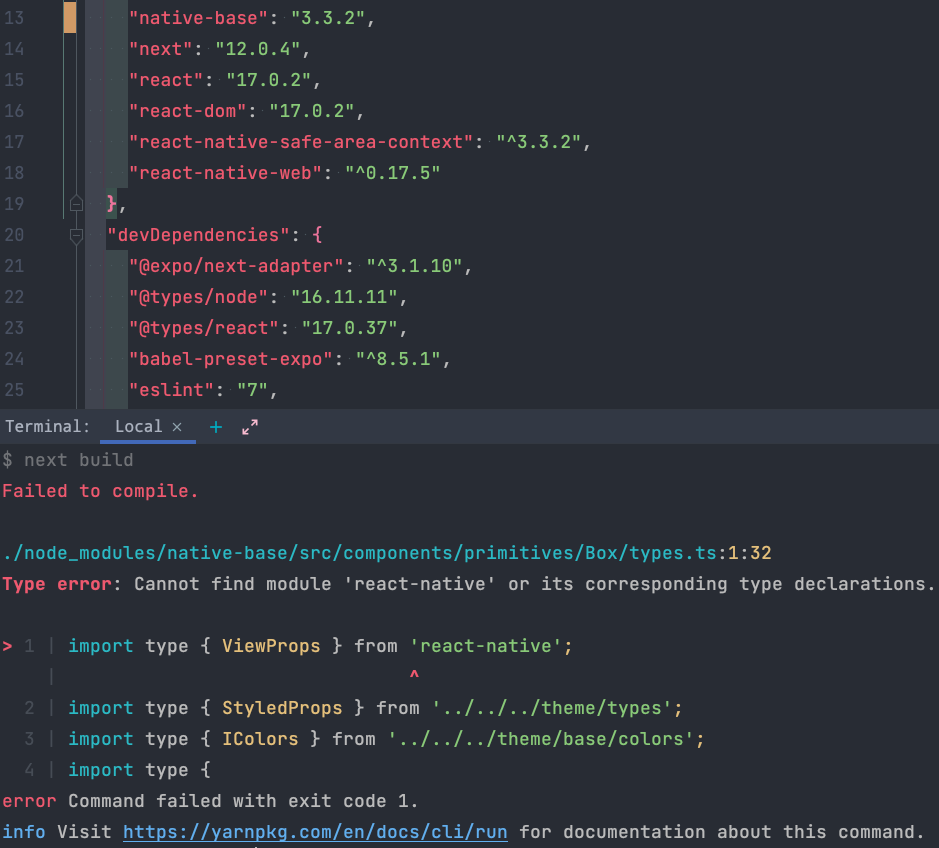Click the "react" key on line 15
939x848 pixels.
(166, 80)
